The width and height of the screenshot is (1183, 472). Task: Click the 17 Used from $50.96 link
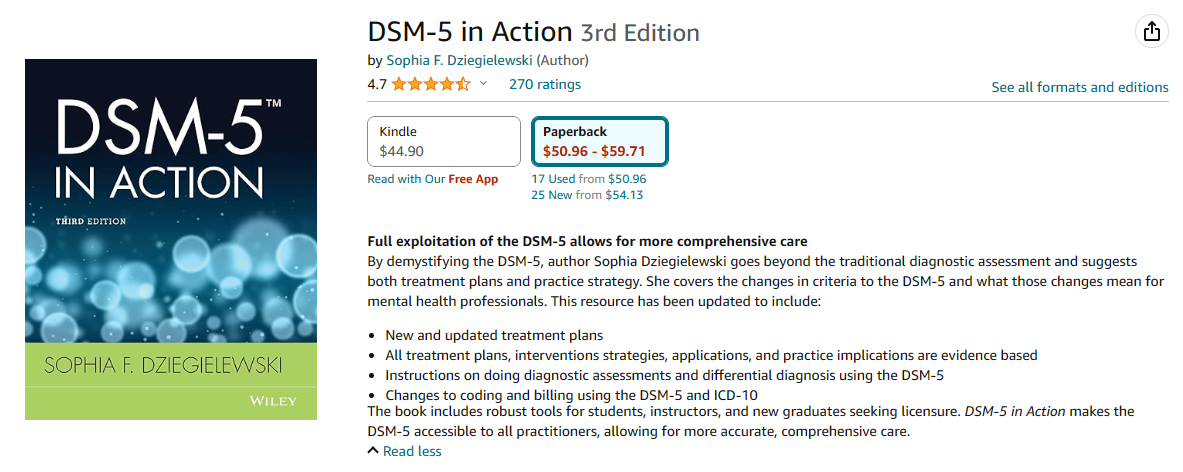pos(588,179)
